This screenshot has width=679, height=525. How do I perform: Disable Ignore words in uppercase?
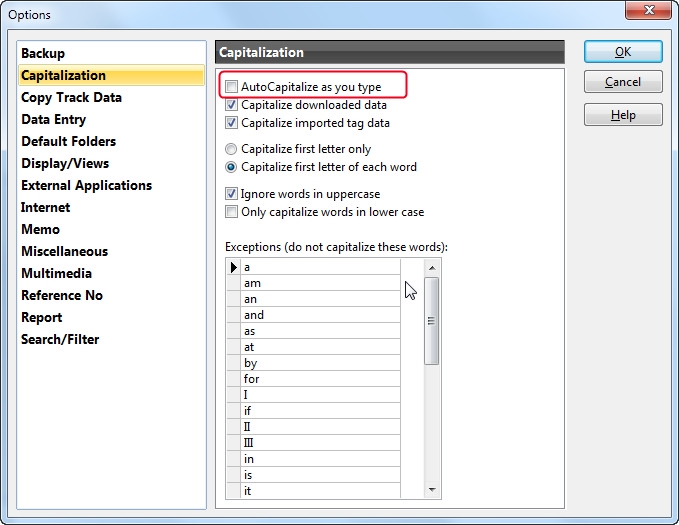232,194
